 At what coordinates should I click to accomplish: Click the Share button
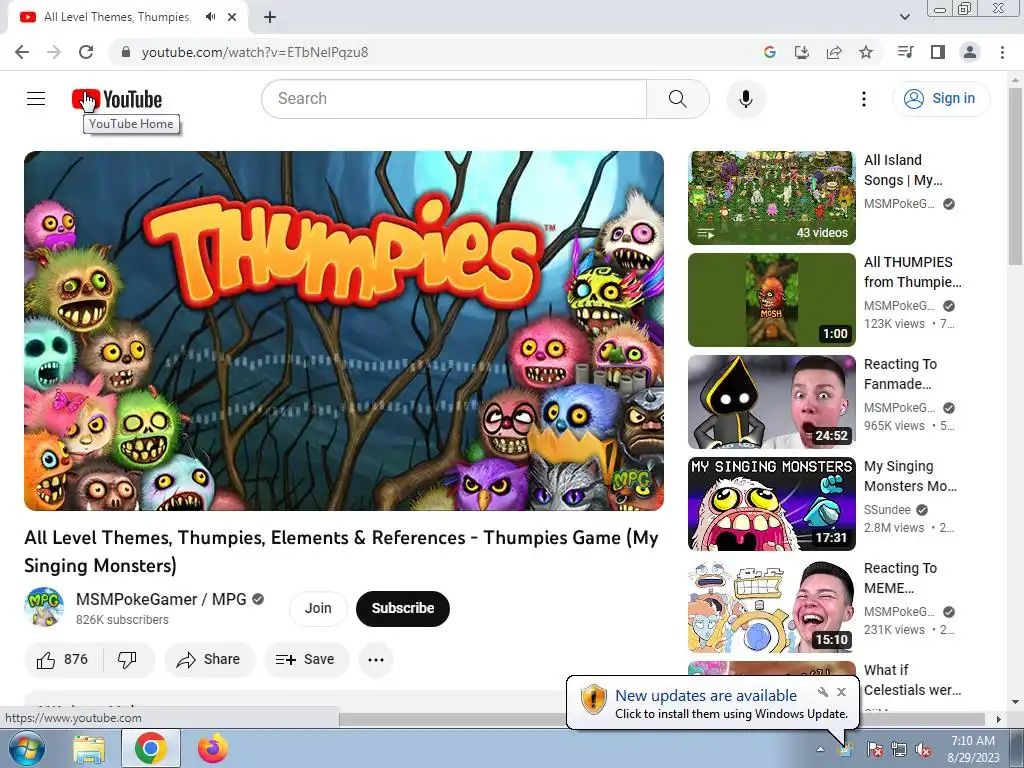(209, 660)
